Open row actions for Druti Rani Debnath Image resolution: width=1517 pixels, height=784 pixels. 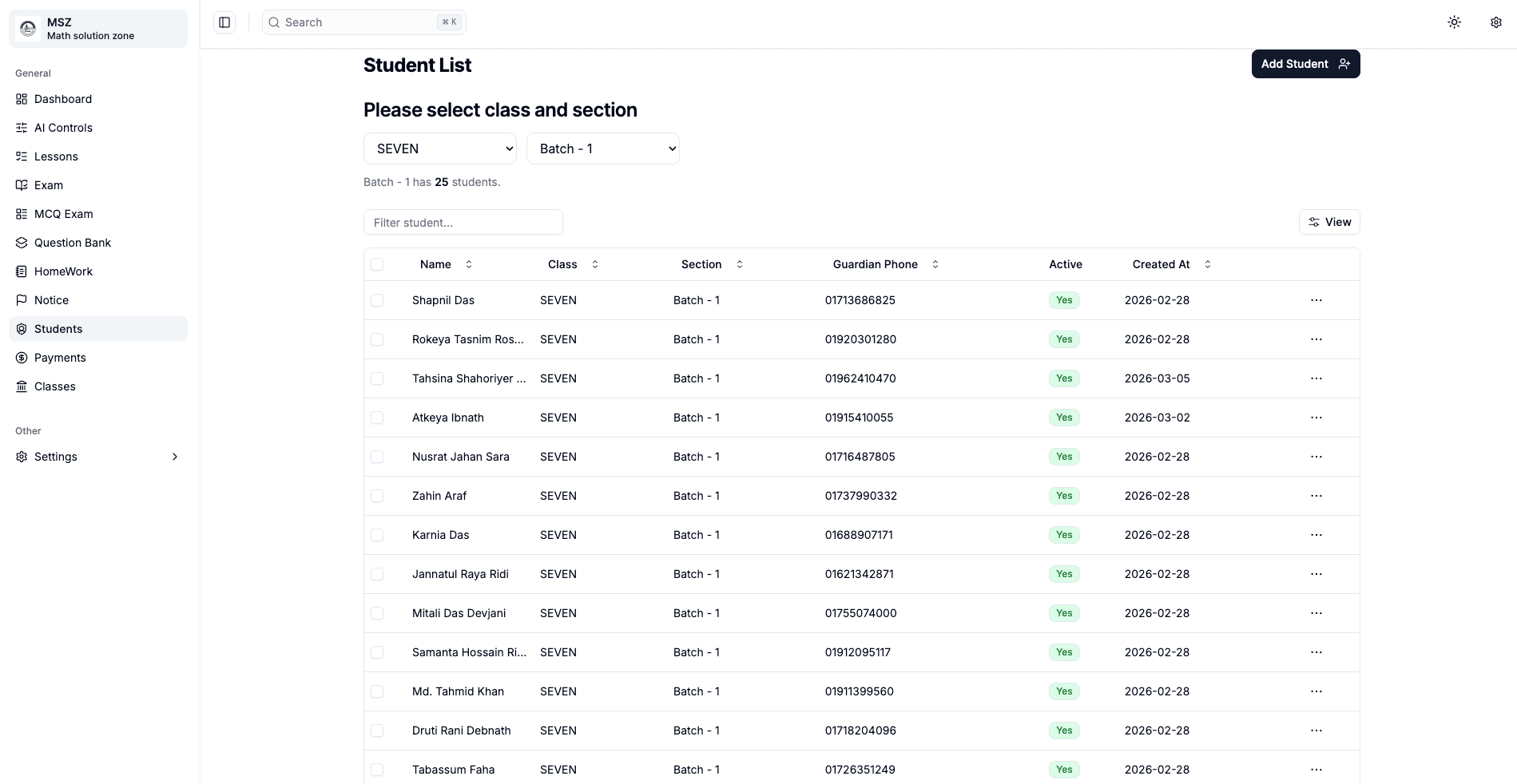[x=1316, y=731]
